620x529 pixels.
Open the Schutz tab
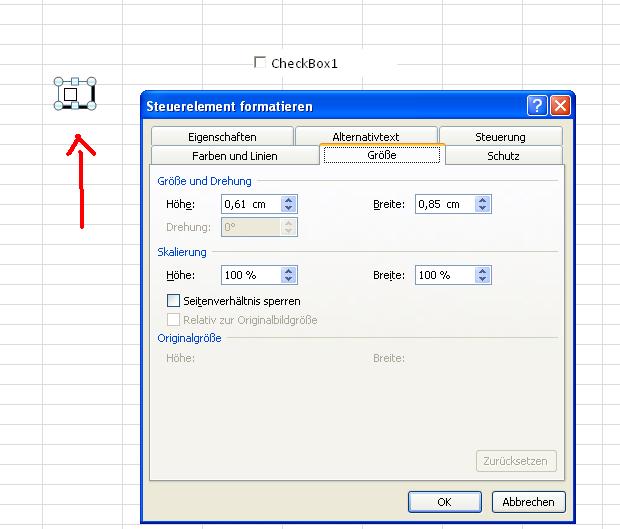[x=503, y=156]
